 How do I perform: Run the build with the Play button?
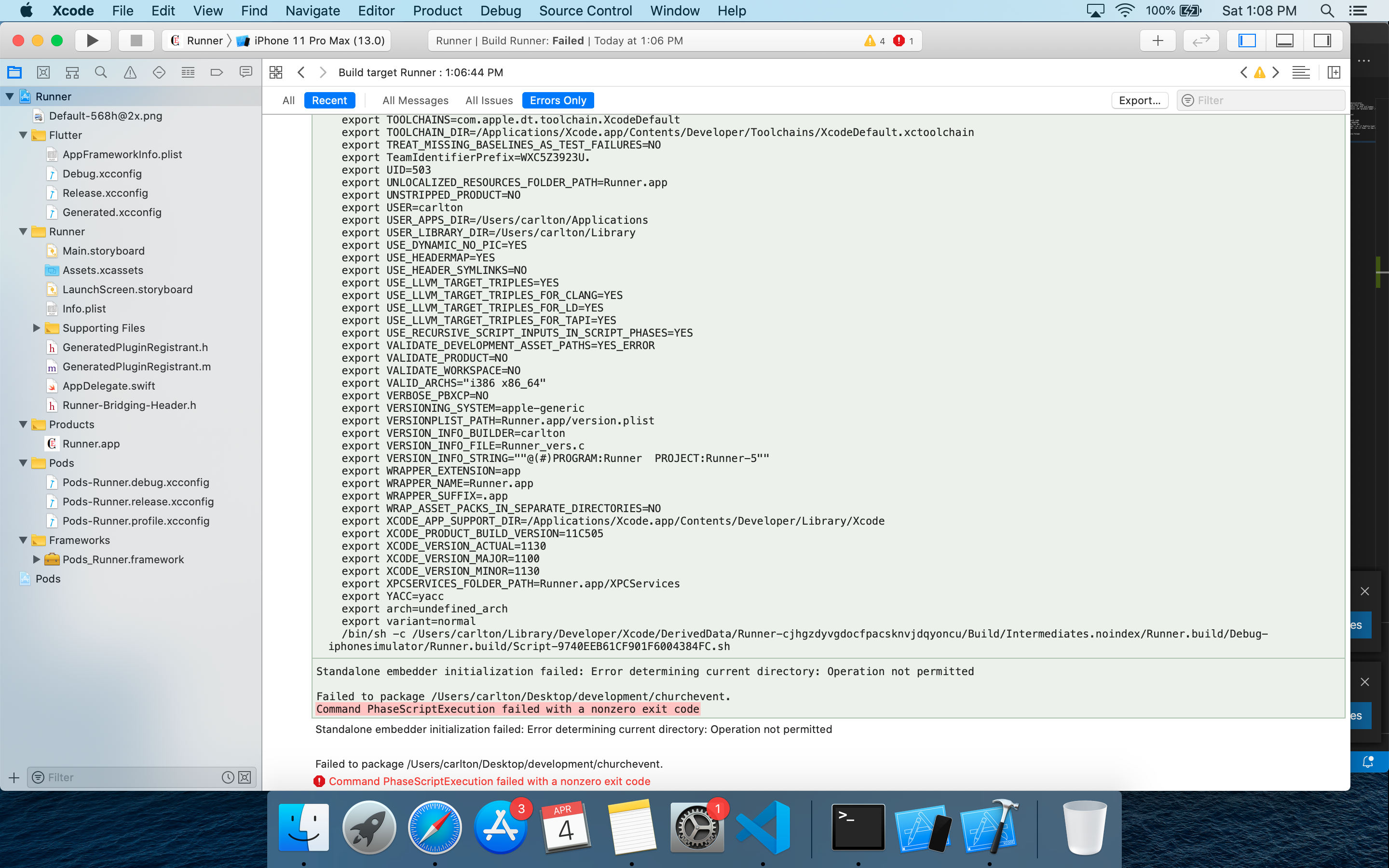[x=93, y=40]
